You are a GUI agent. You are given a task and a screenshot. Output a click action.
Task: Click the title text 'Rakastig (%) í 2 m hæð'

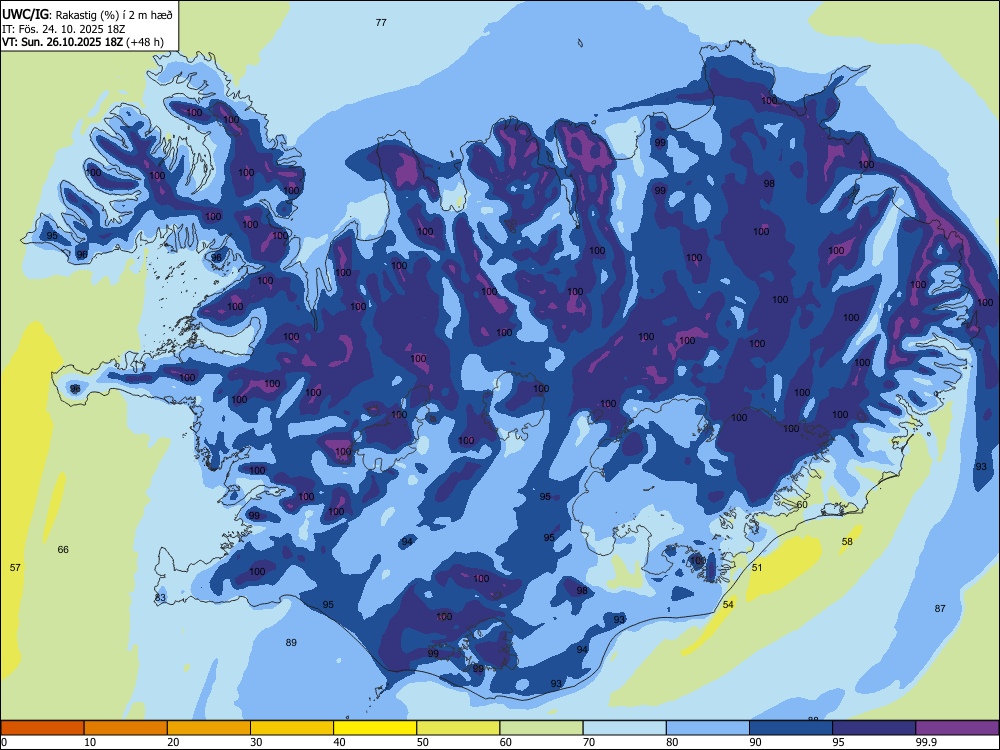pos(115,15)
